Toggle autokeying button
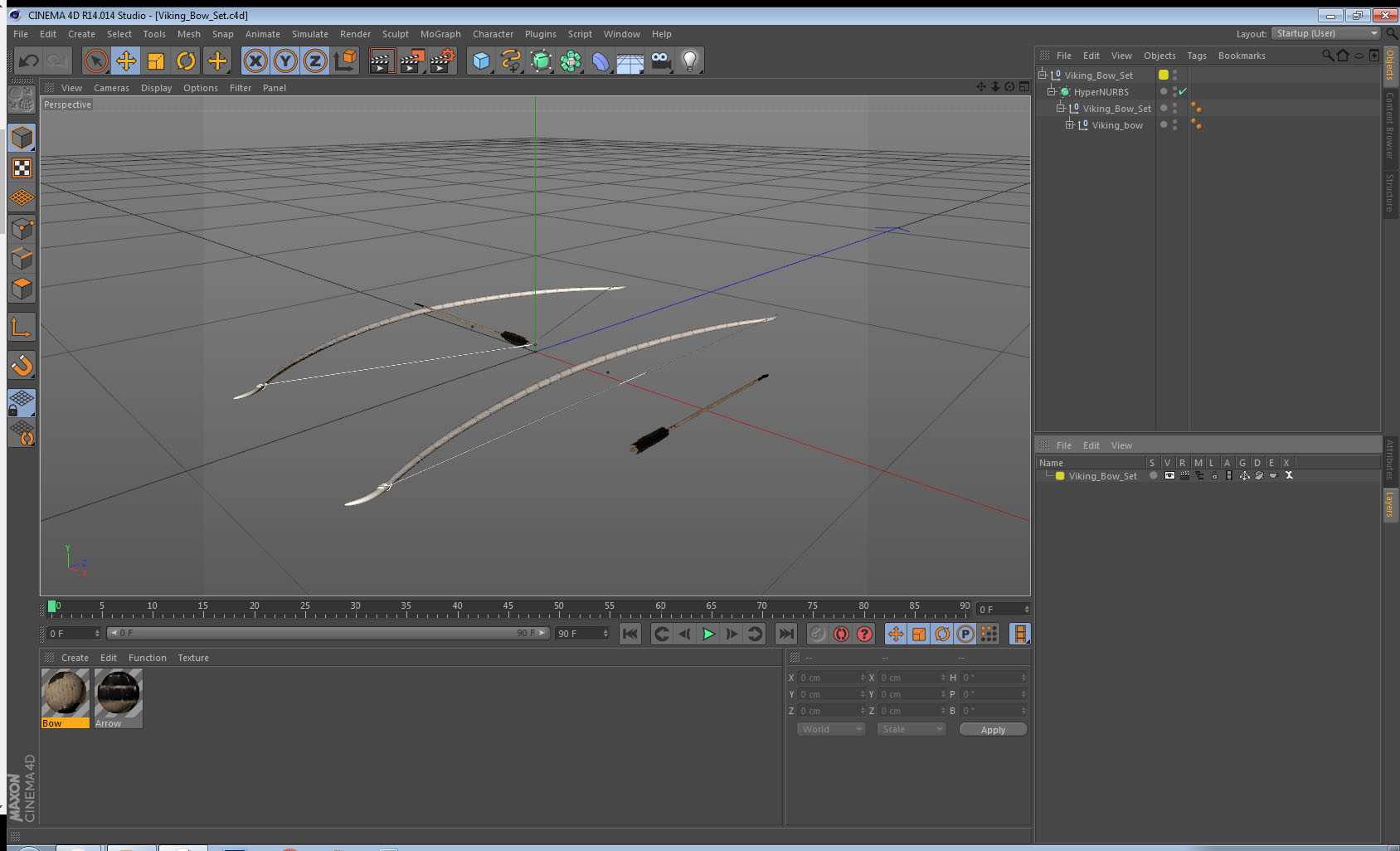Viewport: 1400px width, 851px height. pos(841,635)
